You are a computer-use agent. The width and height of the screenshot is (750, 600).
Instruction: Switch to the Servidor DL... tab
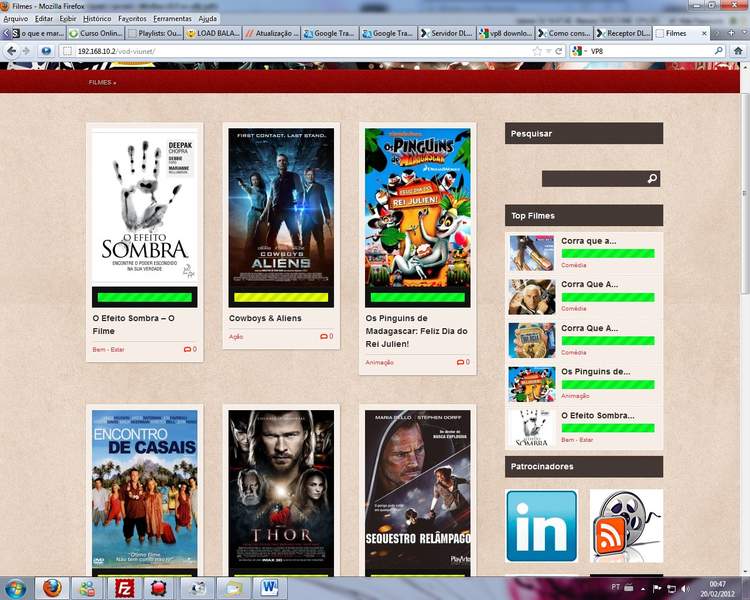(447, 33)
